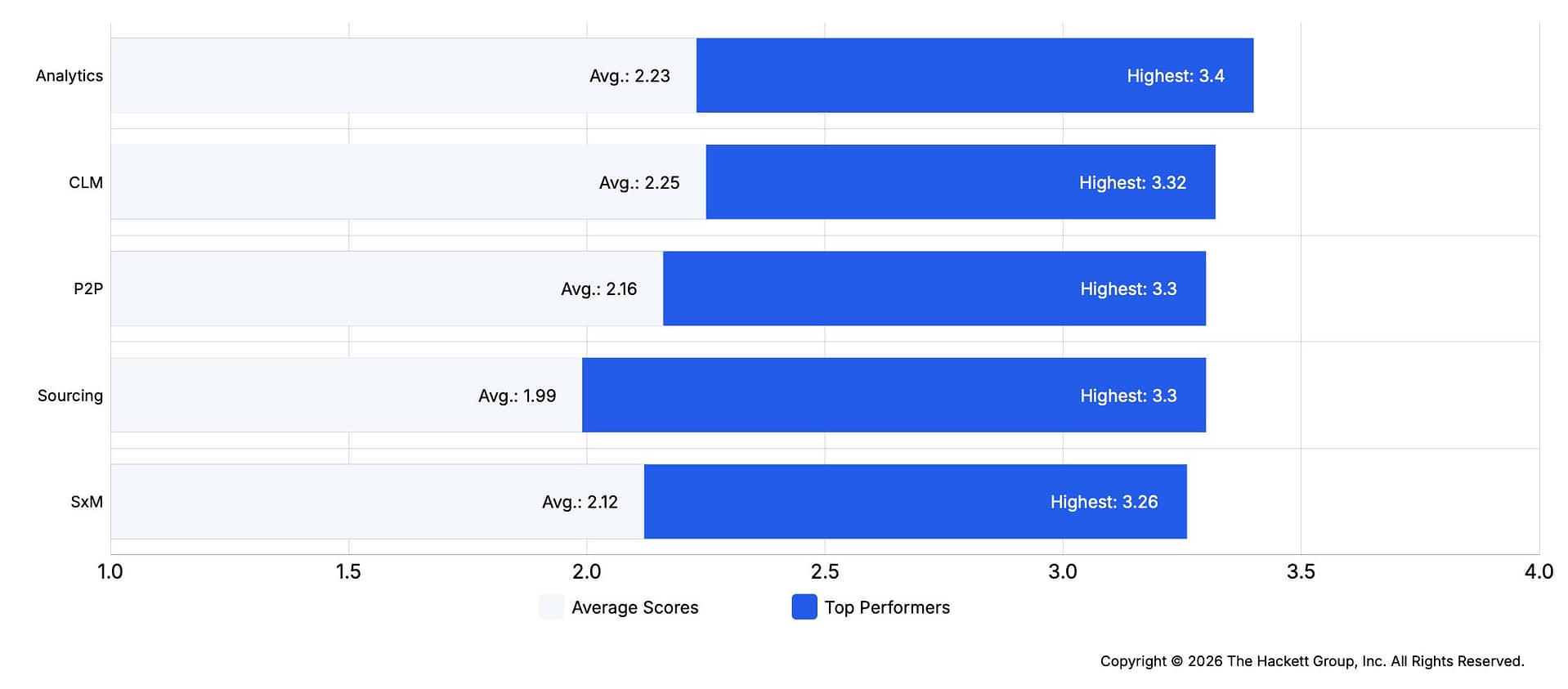The height and width of the screenshot is (689, 1568).
Task: Click the Sourcing average score bar
Action: 346,395
